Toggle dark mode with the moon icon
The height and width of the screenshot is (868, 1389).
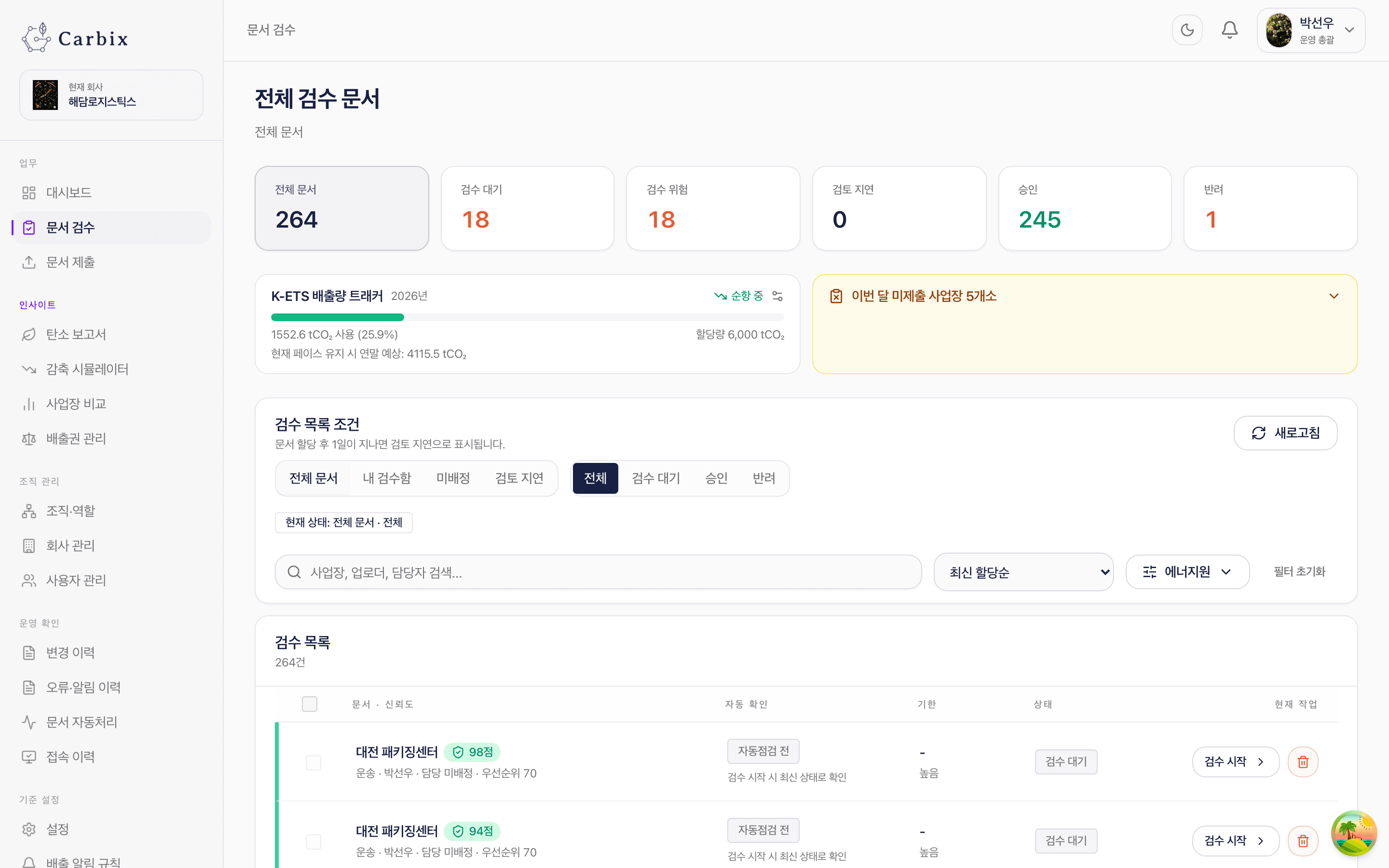point(1187,30)
